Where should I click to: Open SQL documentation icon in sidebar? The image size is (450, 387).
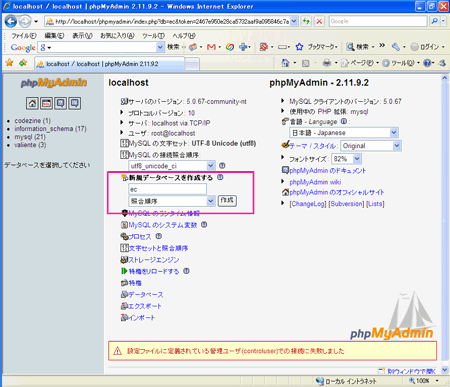pos(75,103)
